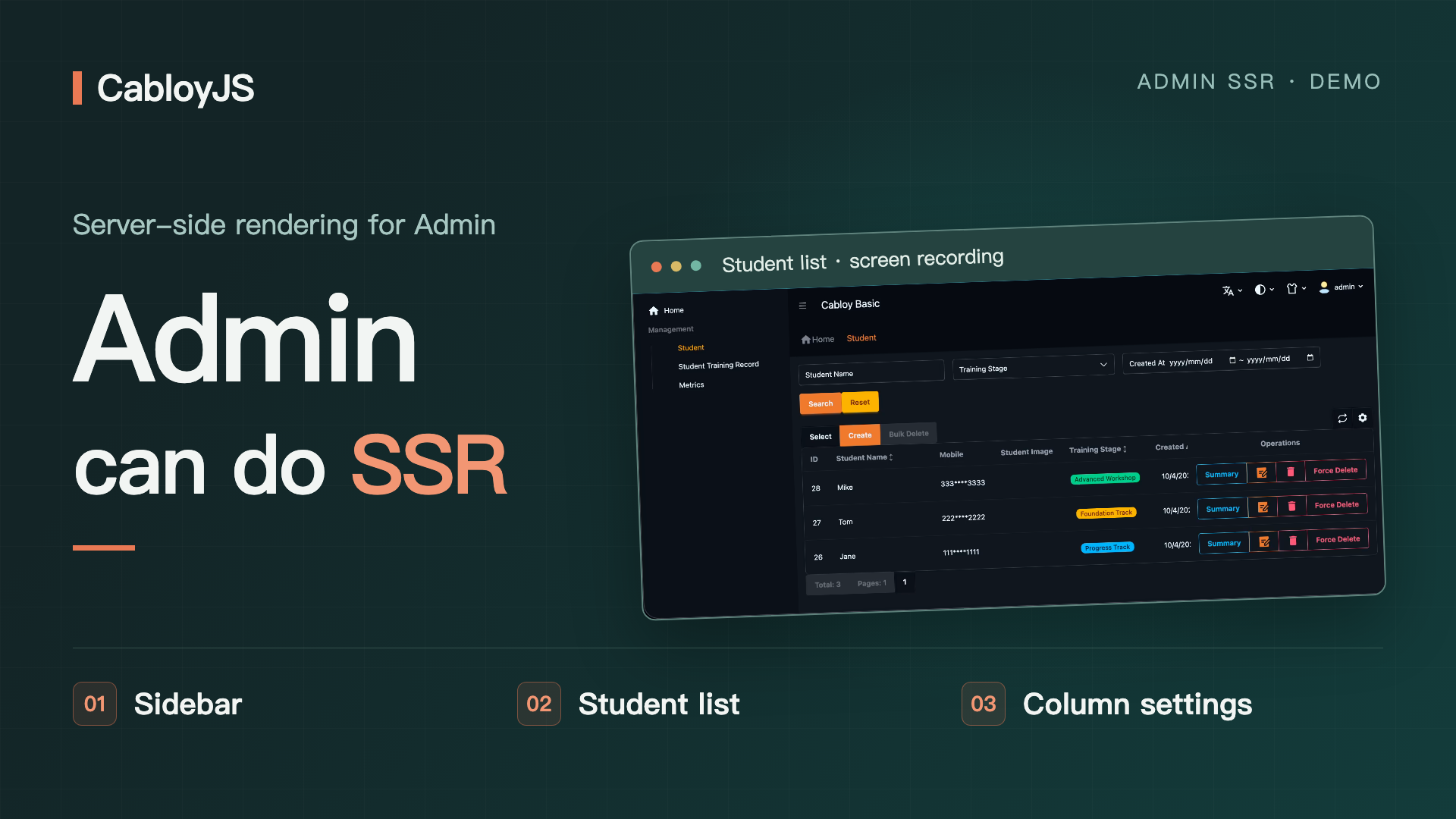Click student name Mike
Viewport: 1456px width, 819px height.
click(x=845, y=488)
